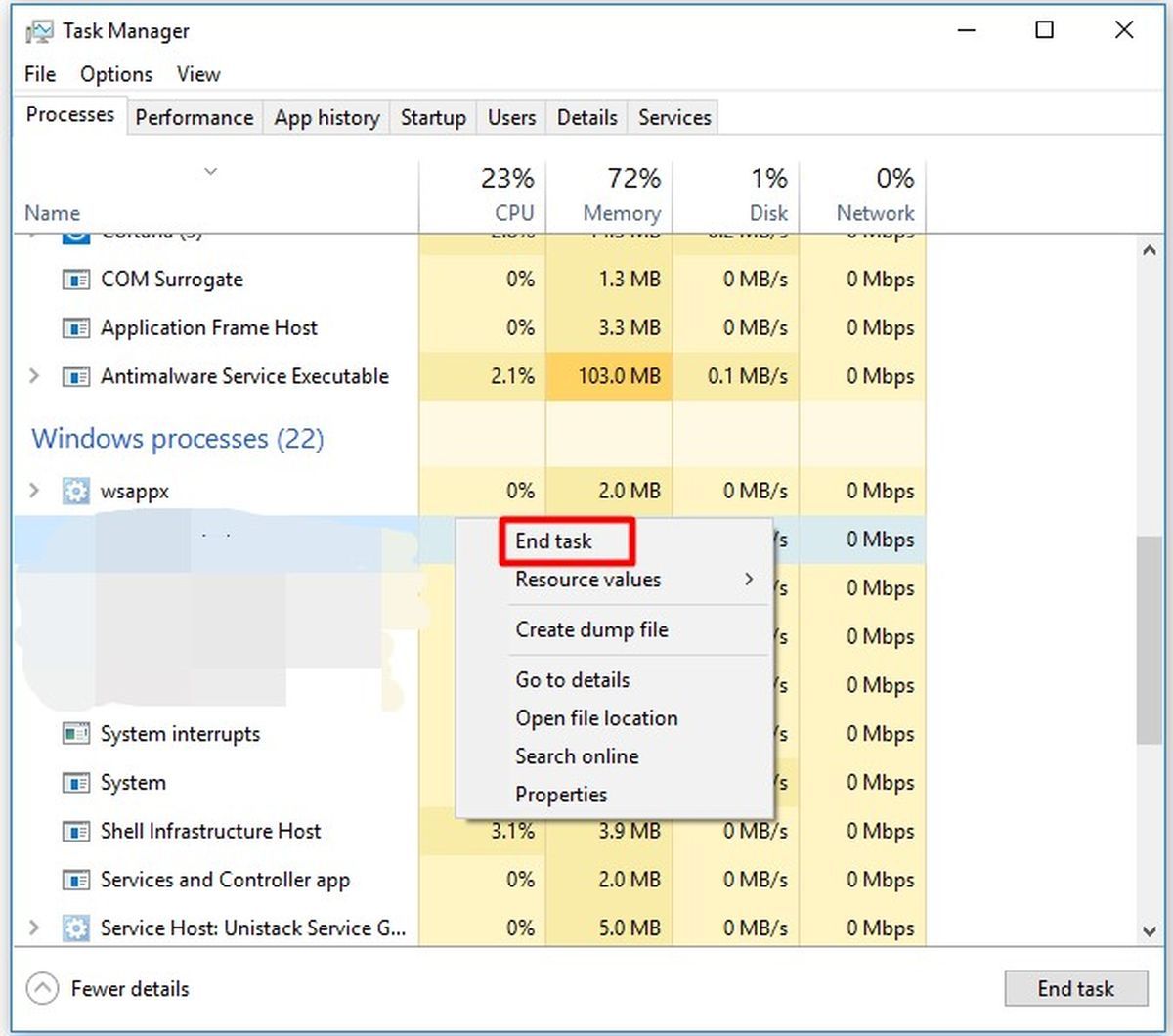Click the System interrupts process icon
Screen dimensions: 1173x1036
click(76, 734)
